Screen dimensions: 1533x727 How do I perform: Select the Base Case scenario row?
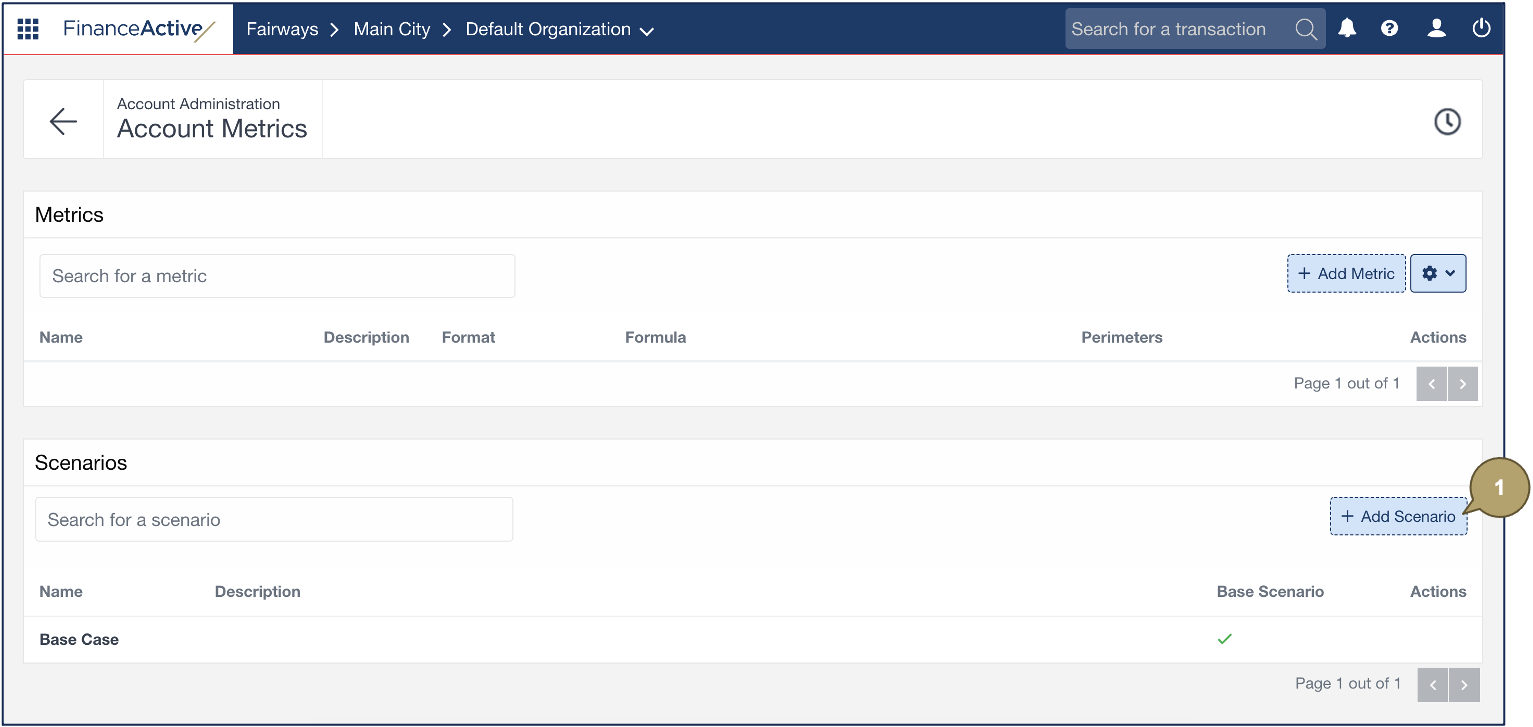[x=79, y=640]
